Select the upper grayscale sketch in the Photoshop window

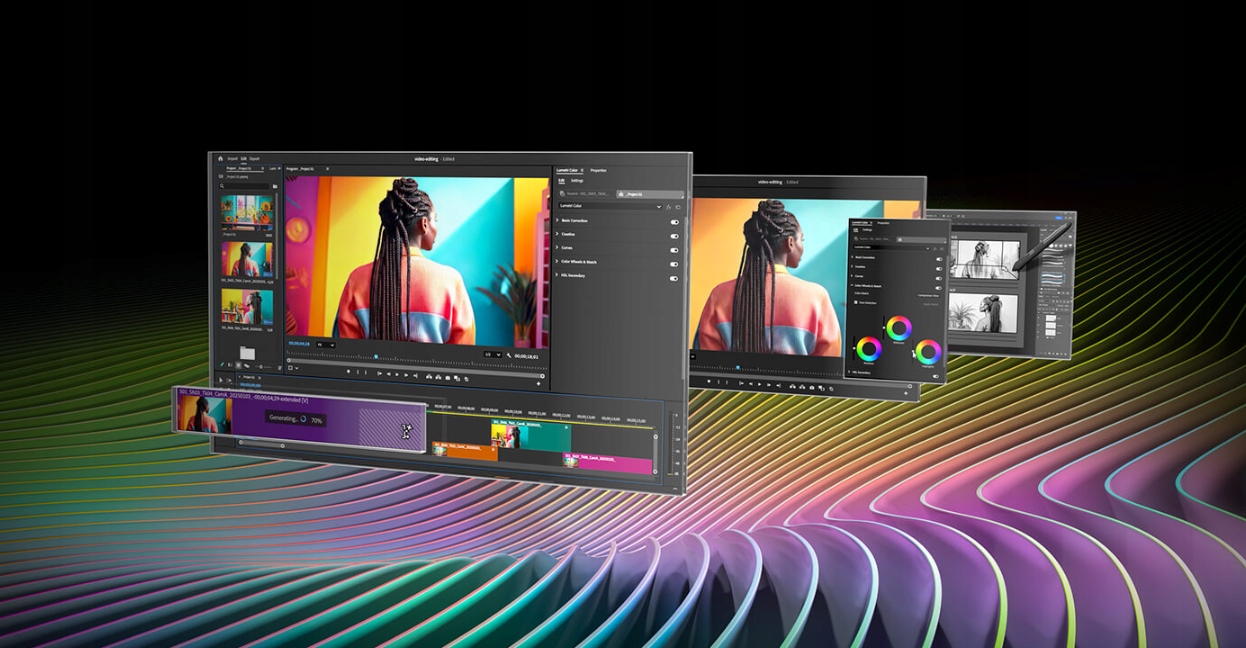984,258
